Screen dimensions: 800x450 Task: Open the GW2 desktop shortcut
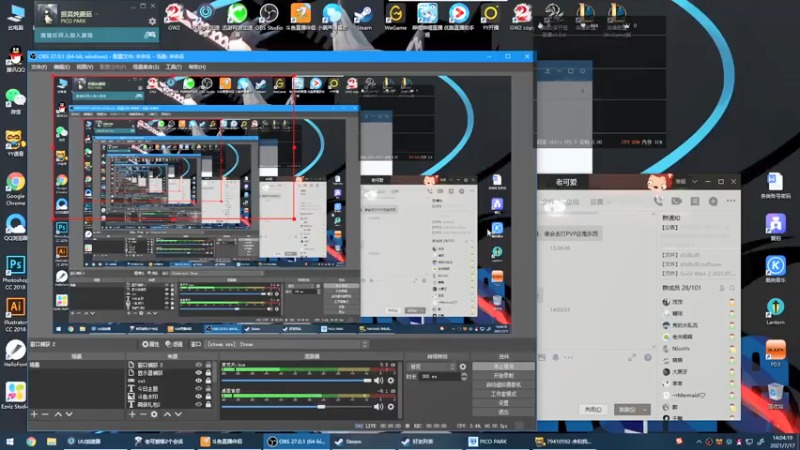point(174,17)
